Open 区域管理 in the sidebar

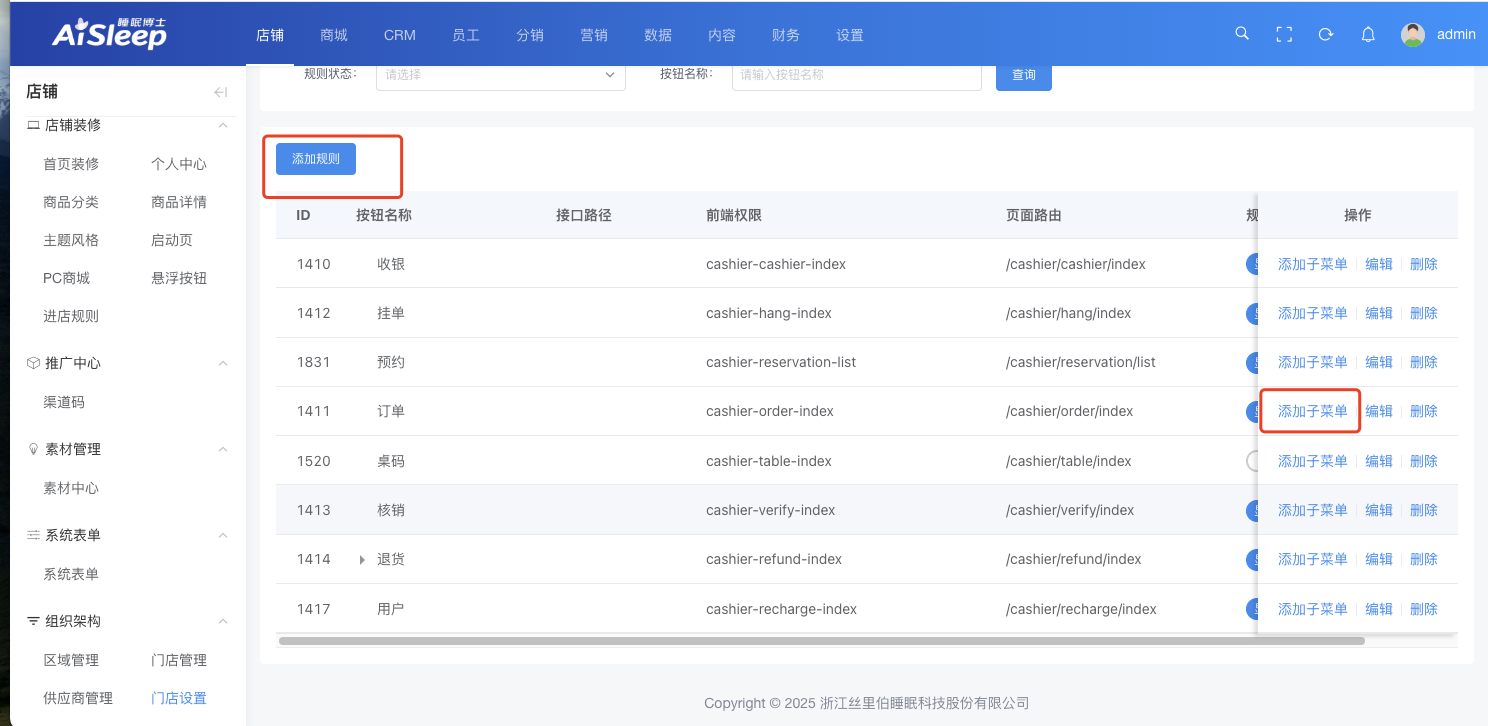coord(71,660)
